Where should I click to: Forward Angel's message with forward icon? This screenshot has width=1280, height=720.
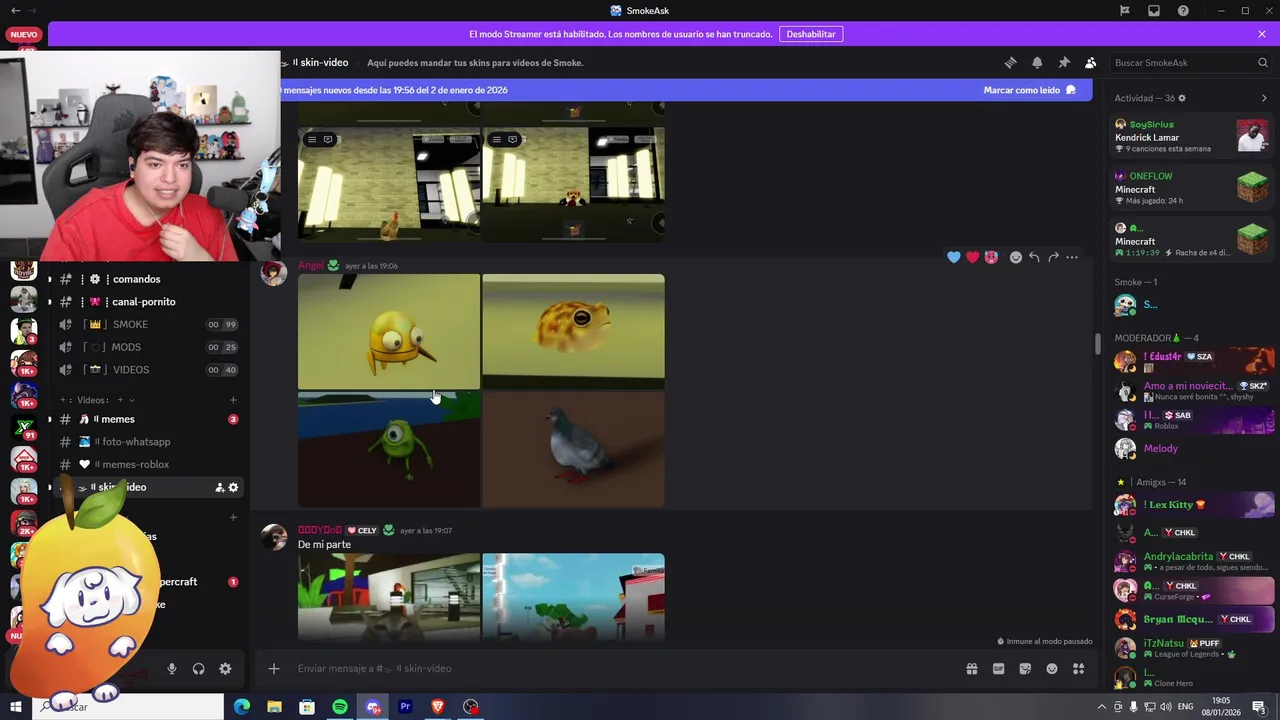point(1053,257)
